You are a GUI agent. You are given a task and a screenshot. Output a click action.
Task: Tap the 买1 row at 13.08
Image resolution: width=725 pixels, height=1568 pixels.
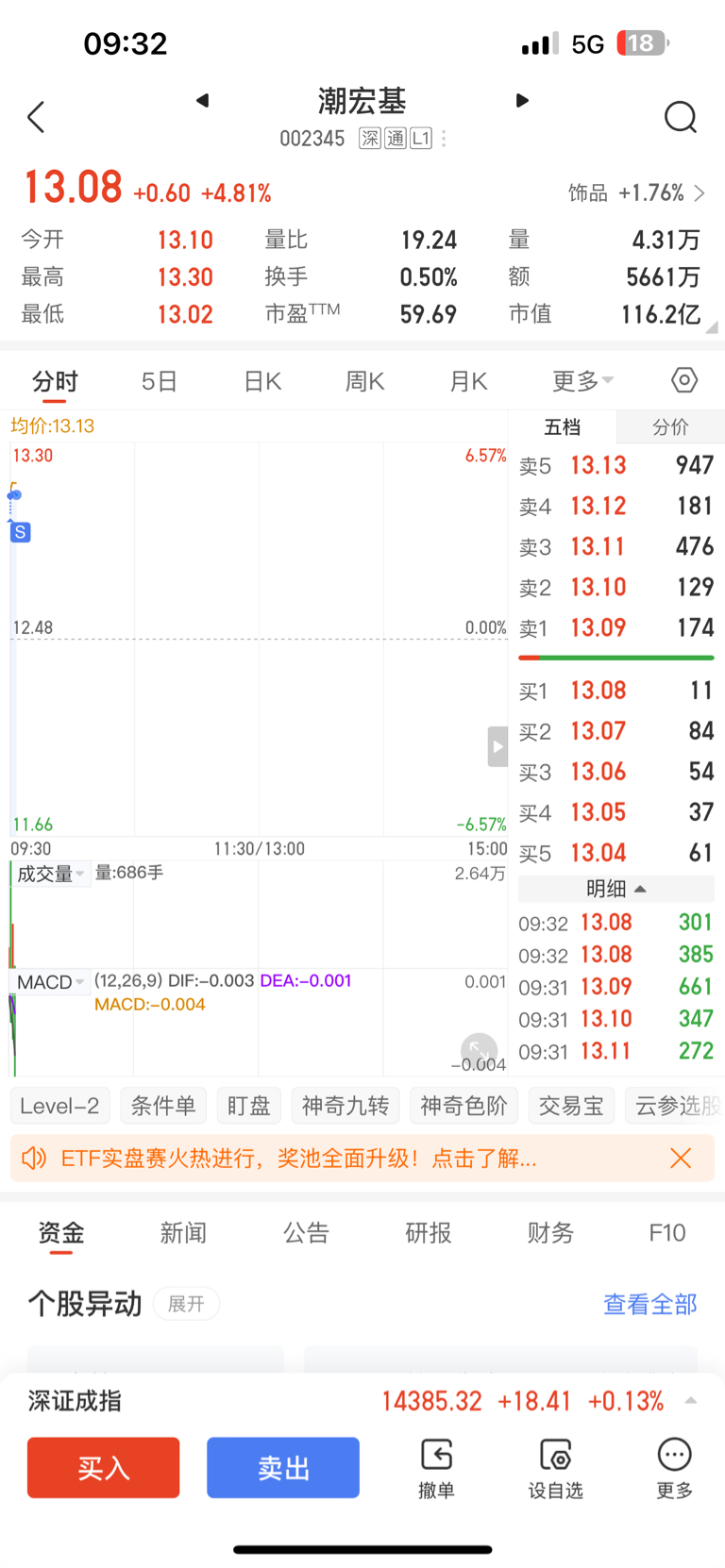coord(616,691)
